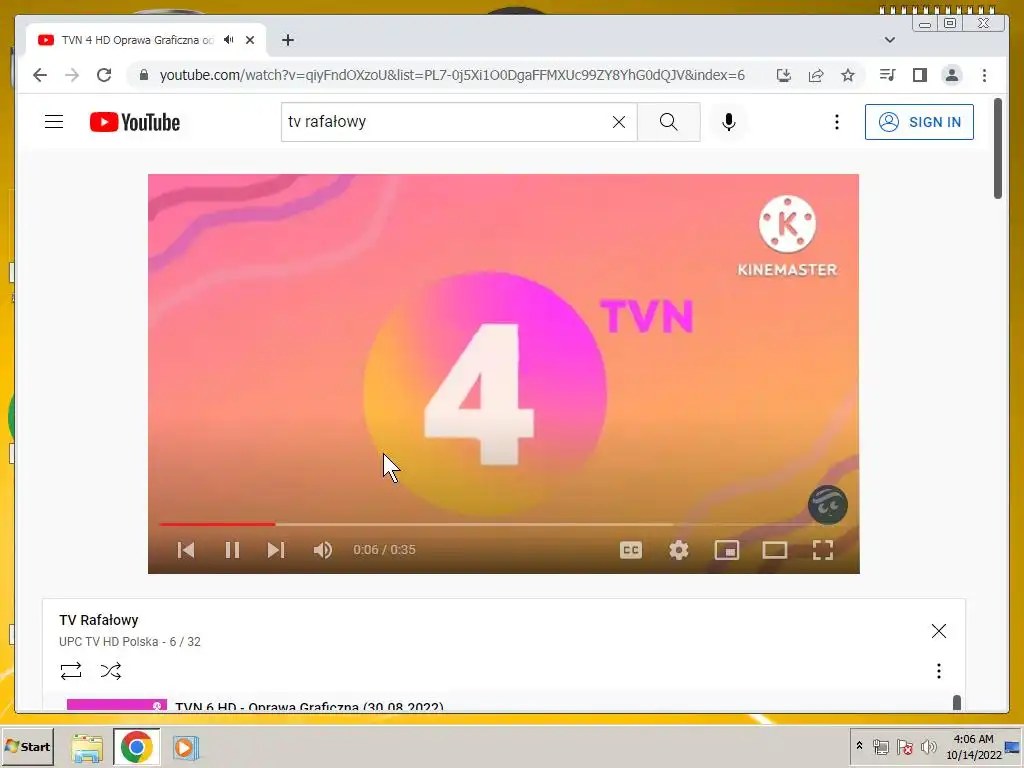This screenshot has height=768, width=1024.
Task: Share this page icon
Action: coord(816,75)
